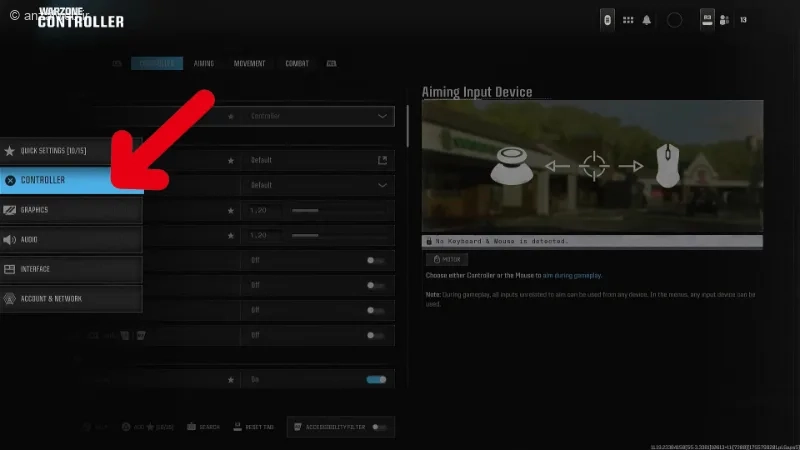Click the Motor tag below the preview
800x450 pixels.
click(447, 259)
